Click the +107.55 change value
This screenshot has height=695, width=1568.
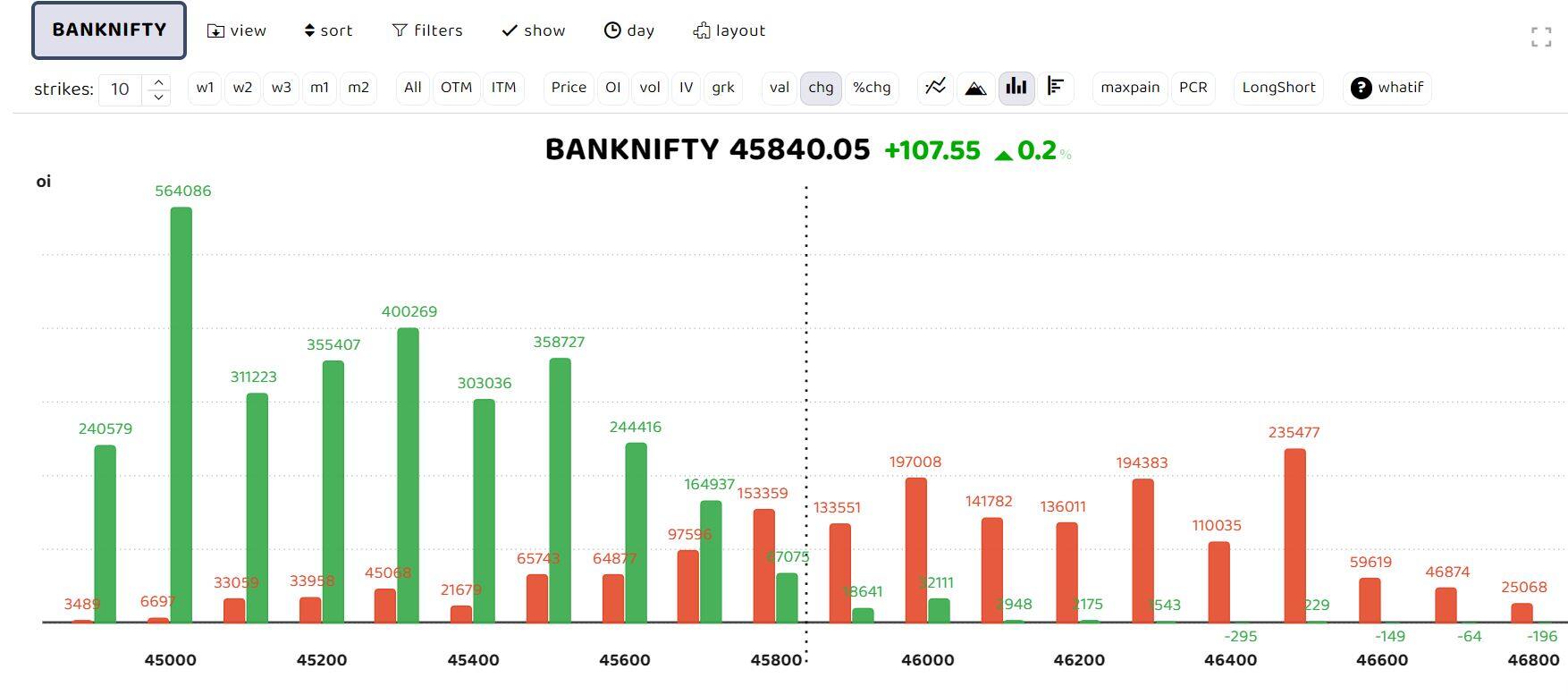click(932, 150)
